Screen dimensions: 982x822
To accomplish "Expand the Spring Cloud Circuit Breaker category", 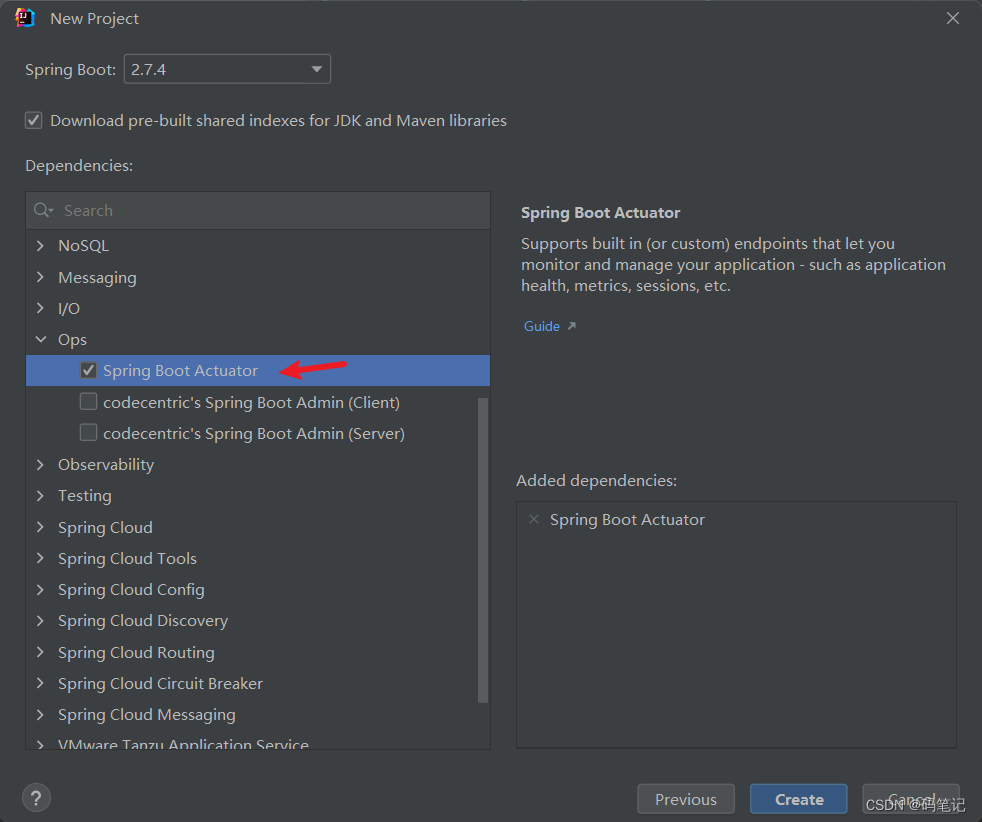I will point(41,684).
